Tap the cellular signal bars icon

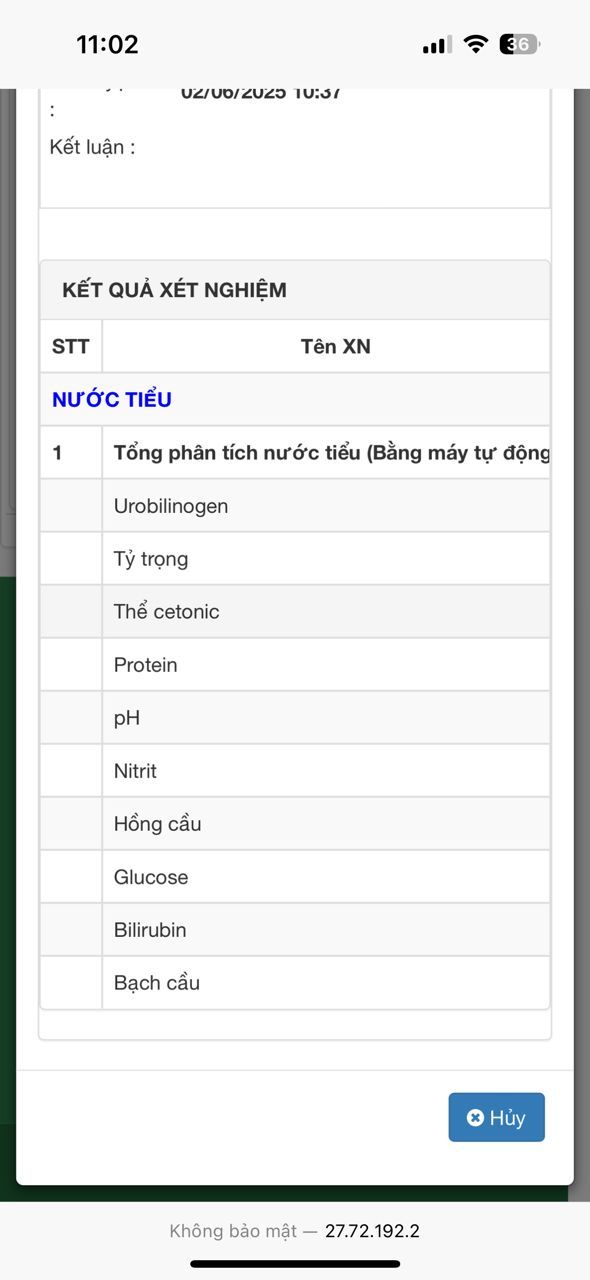tap(437, 45)
